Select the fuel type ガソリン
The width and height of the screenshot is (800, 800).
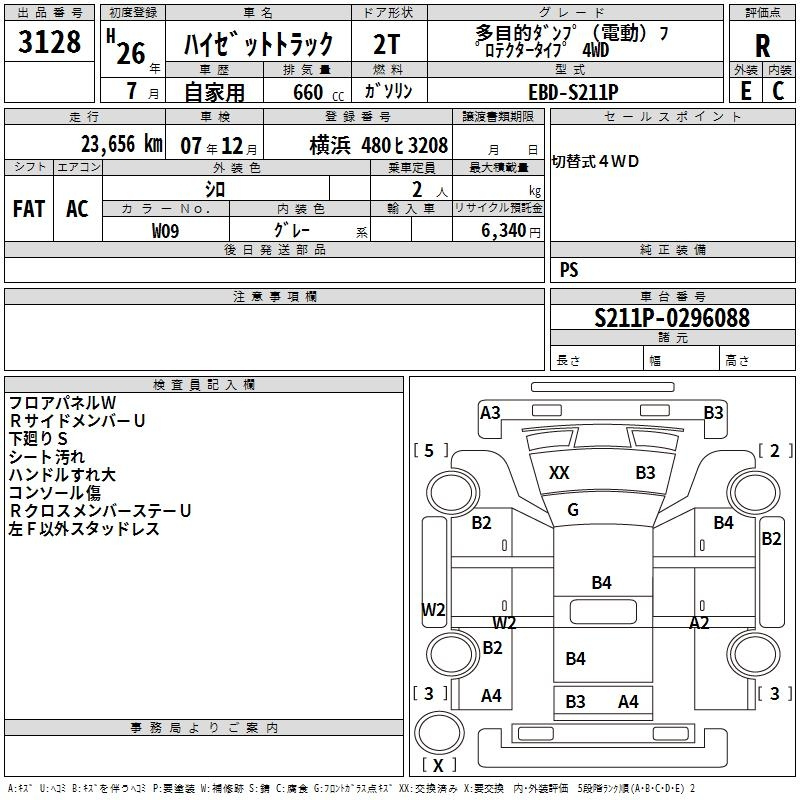point(388,91)
